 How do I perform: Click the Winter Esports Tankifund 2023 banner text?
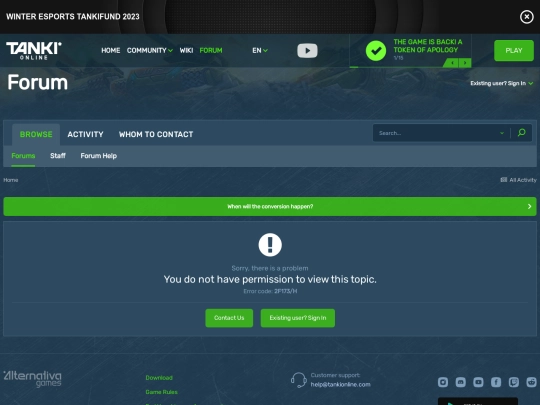[x=73, y=17]
